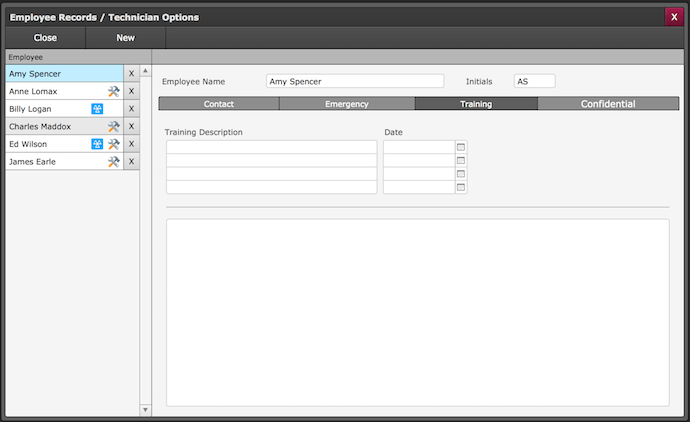
Task: Switch to the Contact tab
Action: tap(219, 104)
